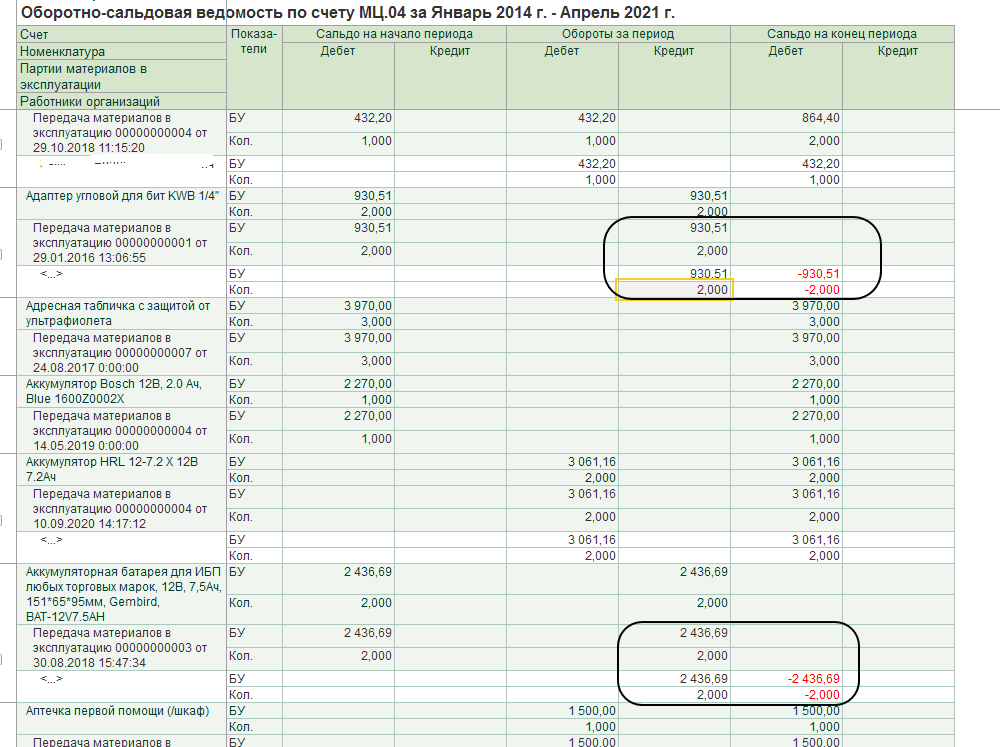
Task: Select the yellow-outlined 2,000 credit cell
Action: [675, 289]
